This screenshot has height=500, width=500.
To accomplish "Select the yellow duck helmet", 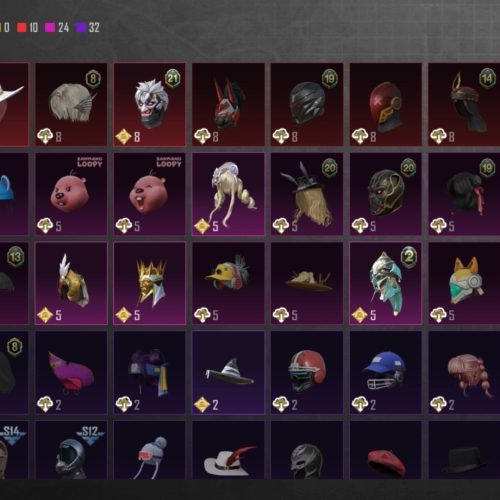I will pos(228,283).
